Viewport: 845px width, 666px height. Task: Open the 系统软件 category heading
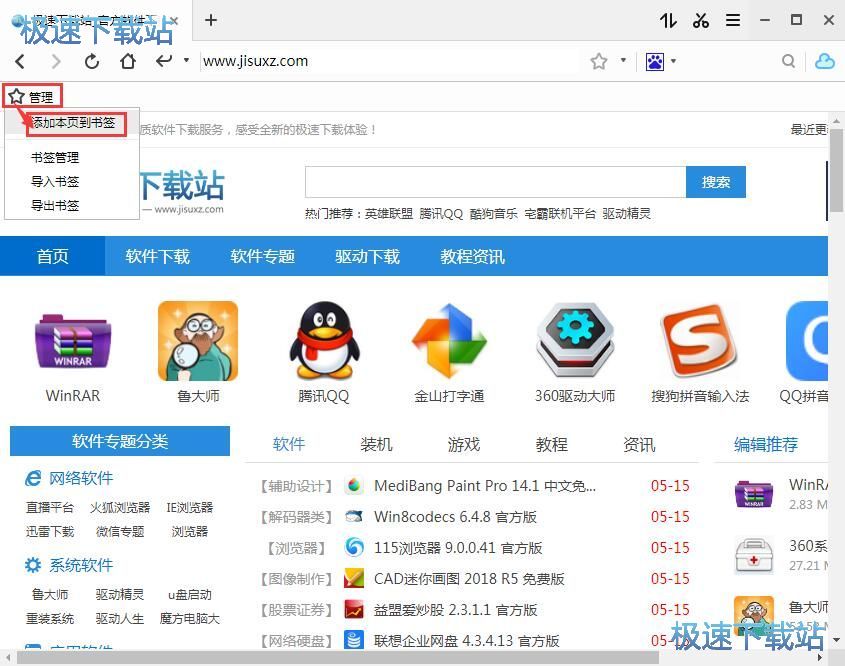[x=81, y=565]
